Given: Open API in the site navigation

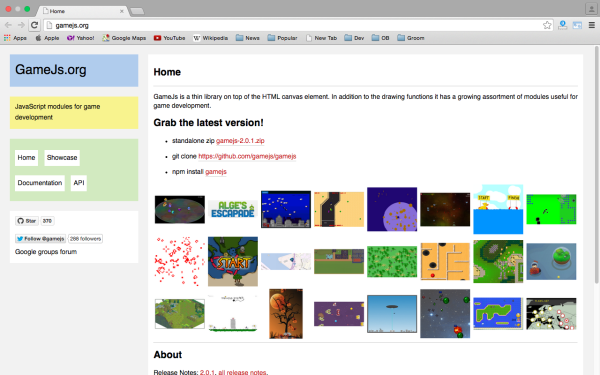Looking at the screenshot, I should [x=79, y=183].
